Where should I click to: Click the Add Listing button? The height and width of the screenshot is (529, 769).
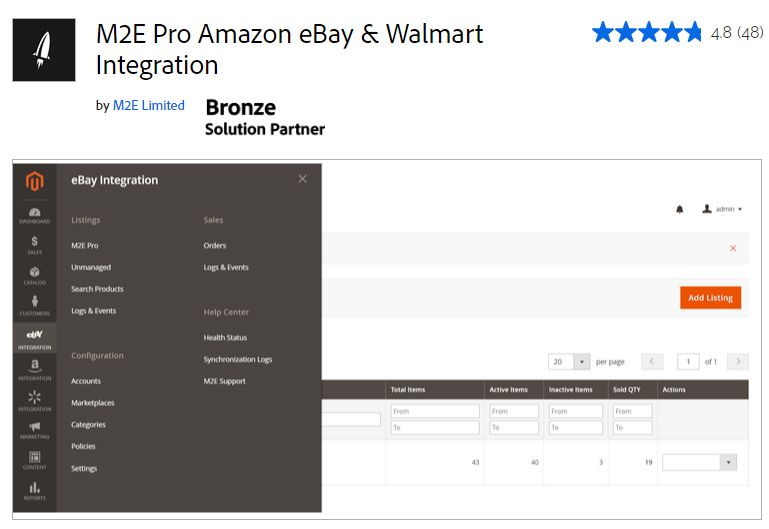[710, 298]
